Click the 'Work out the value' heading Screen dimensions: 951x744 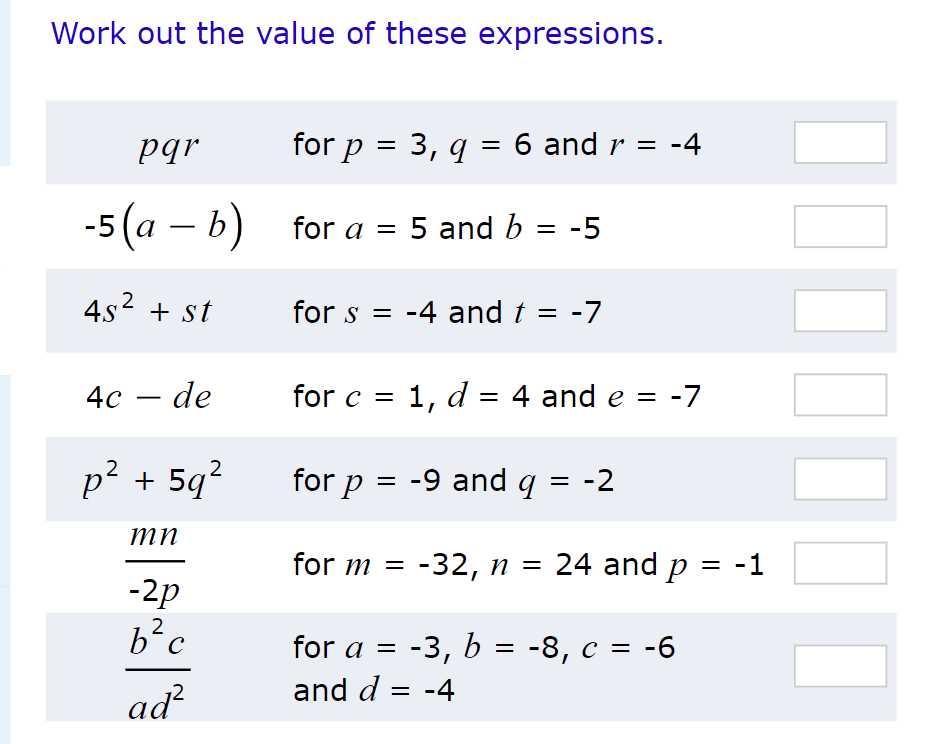pos(357,33)
